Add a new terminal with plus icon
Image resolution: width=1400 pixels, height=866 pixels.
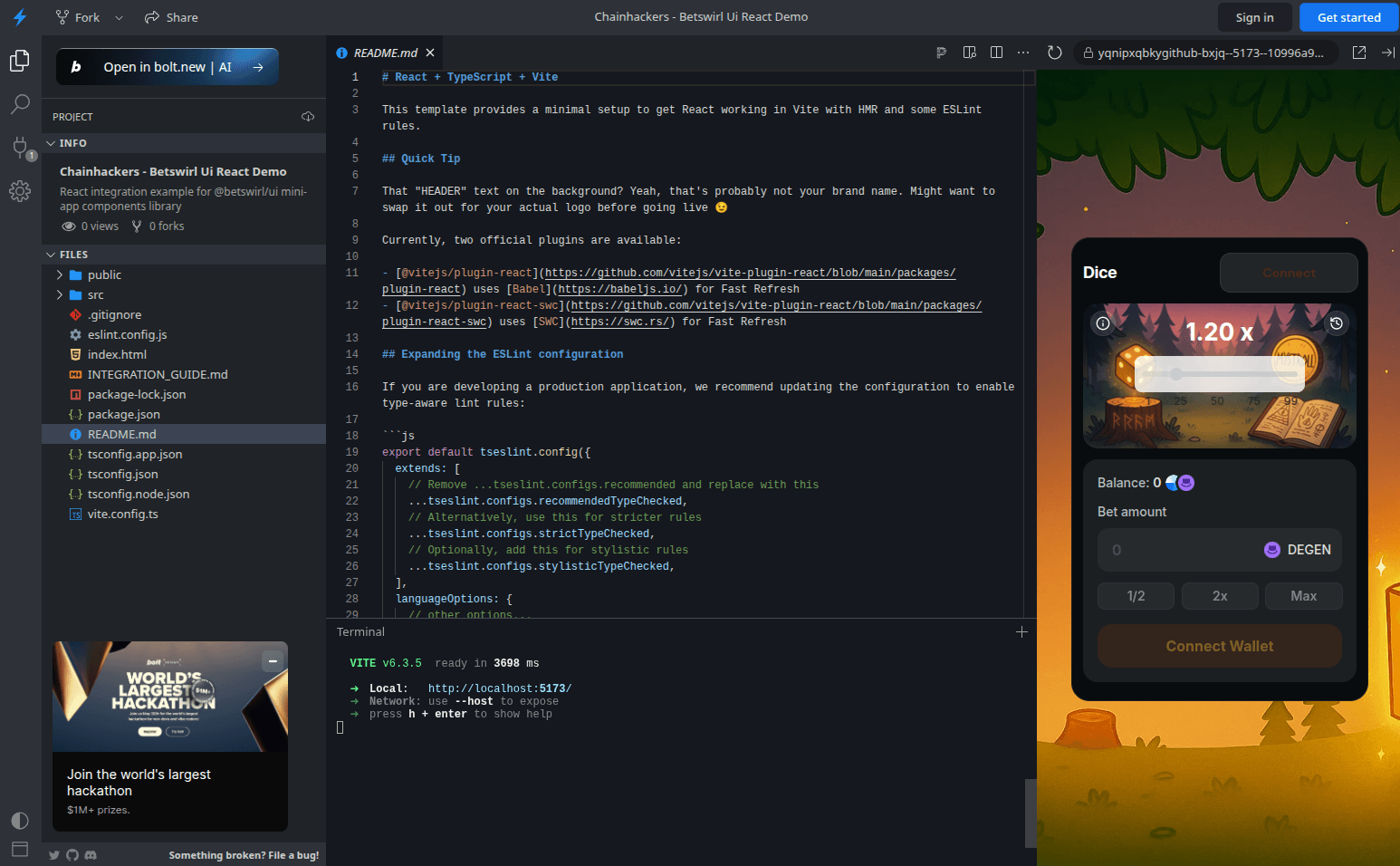[x=1021, y=632]
